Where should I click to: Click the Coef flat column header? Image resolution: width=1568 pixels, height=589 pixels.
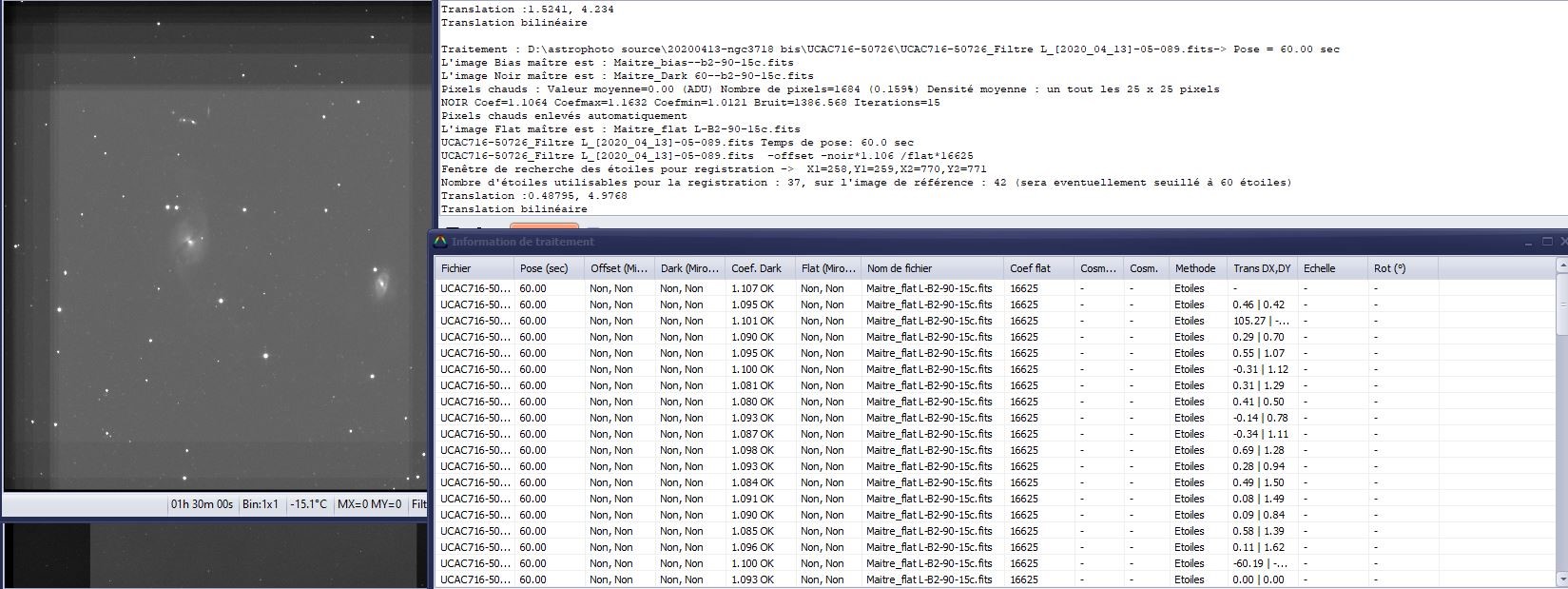(1036, 268)
